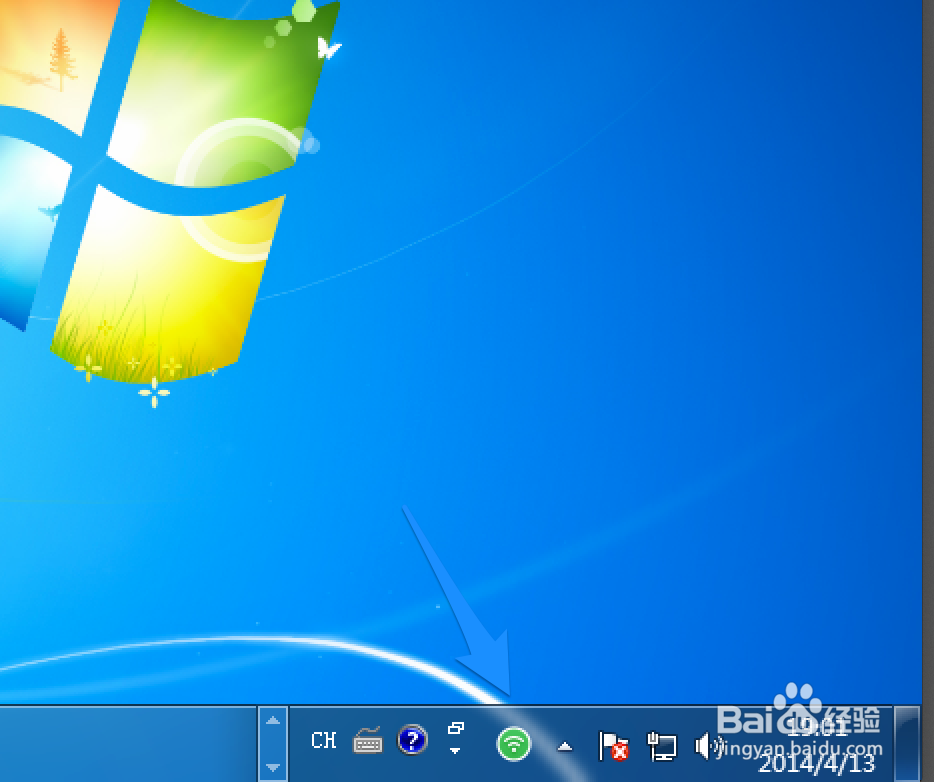Show hidden tray icons arrow

[x=565, y=746]
